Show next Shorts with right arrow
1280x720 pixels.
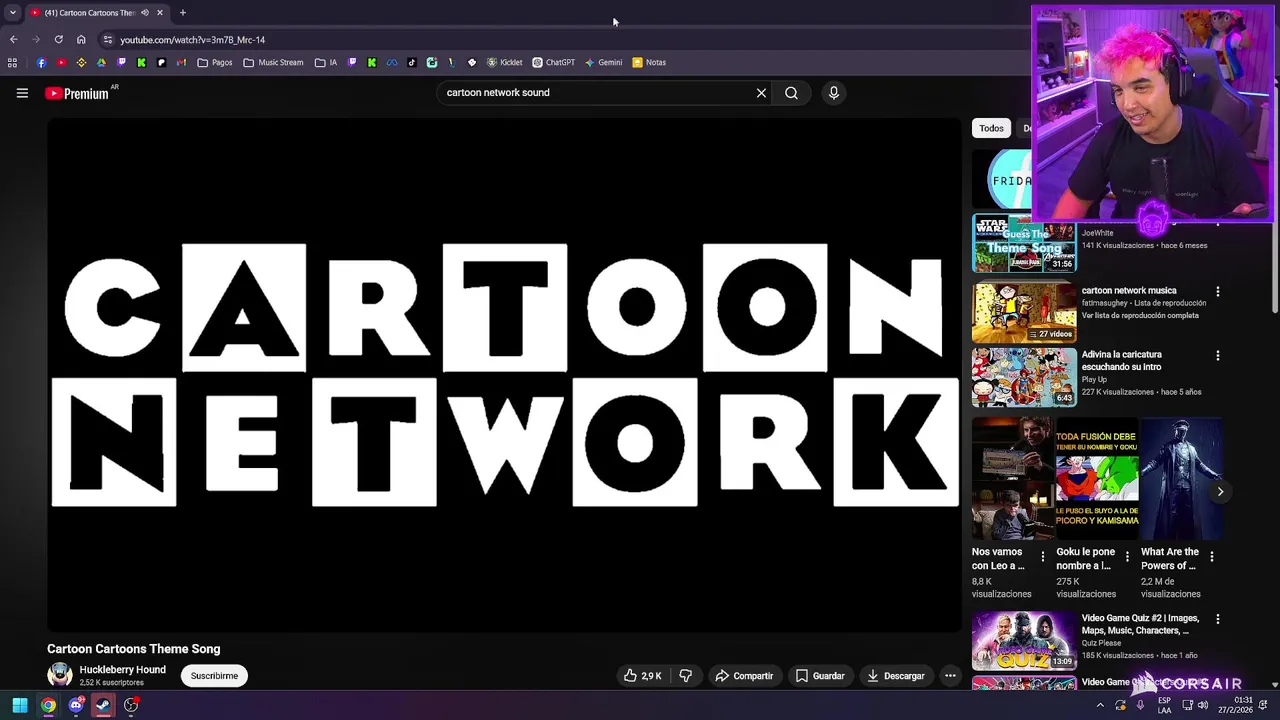point(1220,491)
